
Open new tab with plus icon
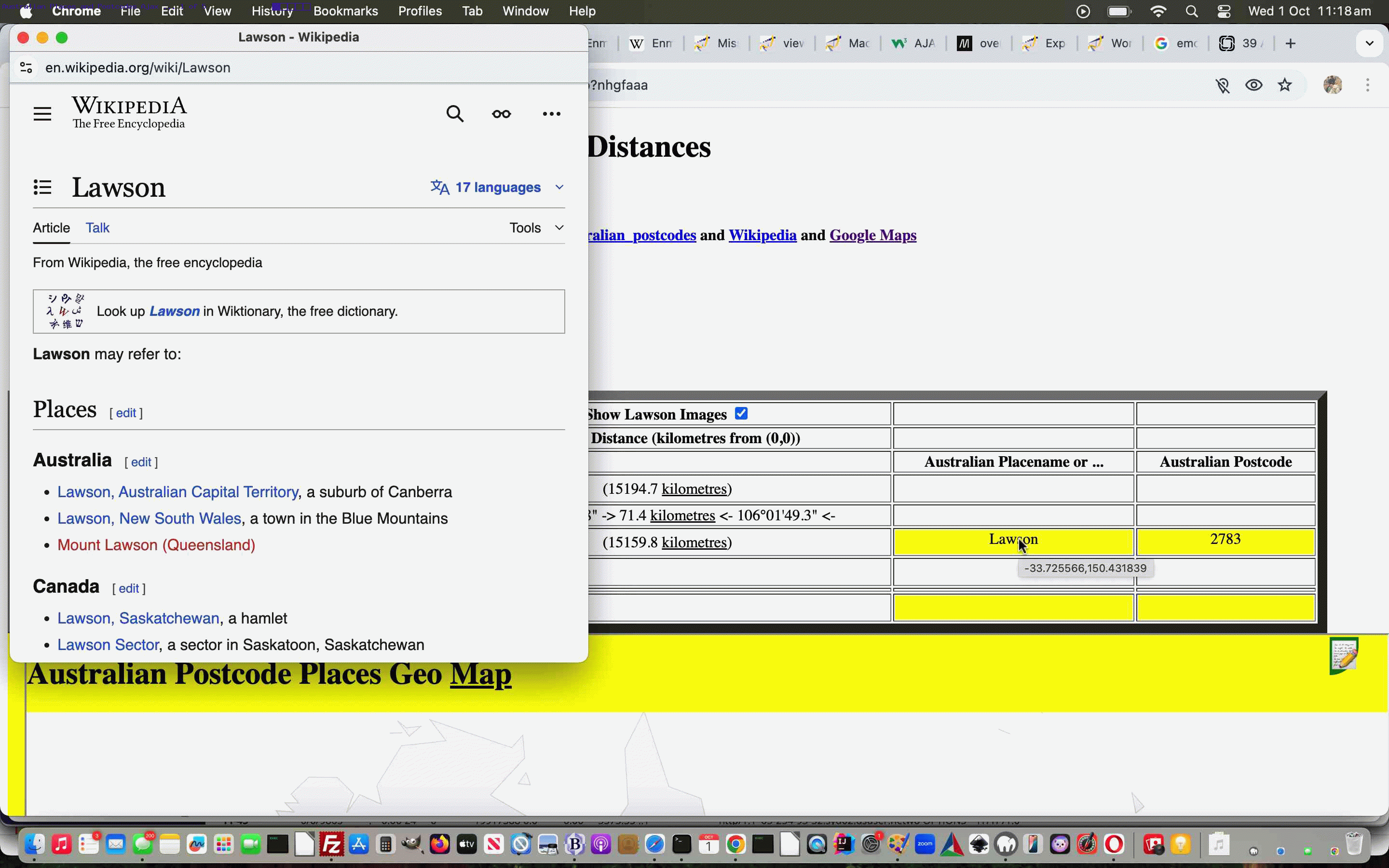[x=1290, y=43]
